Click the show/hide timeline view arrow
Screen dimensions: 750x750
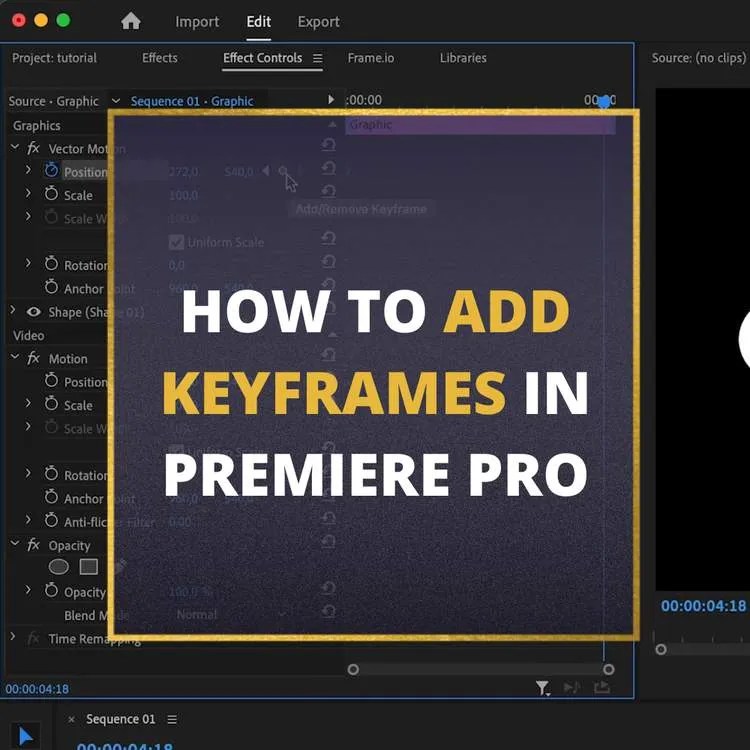(331, 99)
